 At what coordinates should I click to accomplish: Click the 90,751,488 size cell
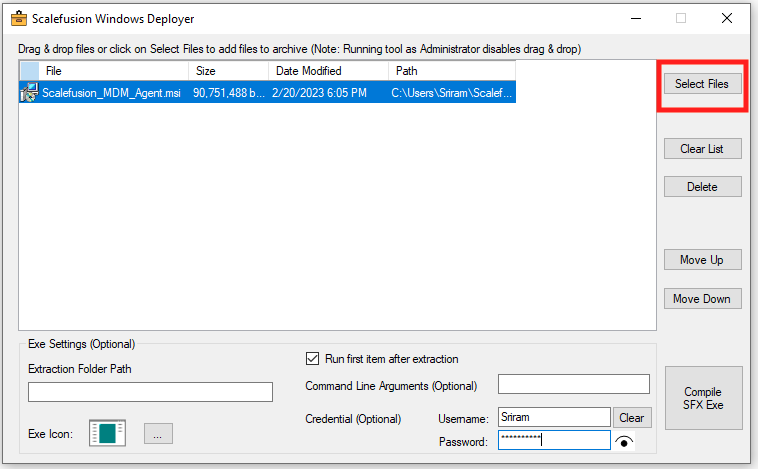click(x=229, y=93)
